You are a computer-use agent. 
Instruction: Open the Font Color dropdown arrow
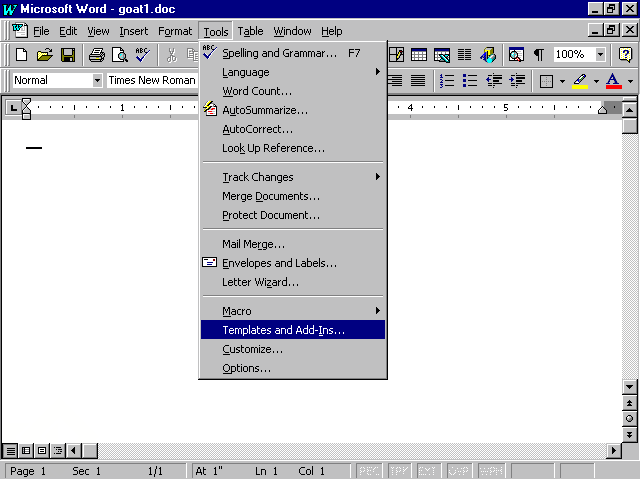(631, 81)
